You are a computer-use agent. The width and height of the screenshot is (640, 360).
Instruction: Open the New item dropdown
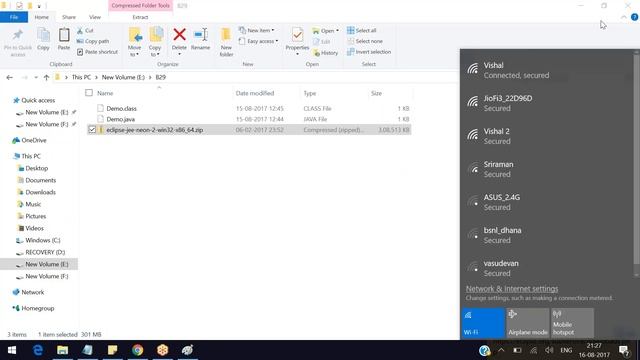(x=257, y=31)
